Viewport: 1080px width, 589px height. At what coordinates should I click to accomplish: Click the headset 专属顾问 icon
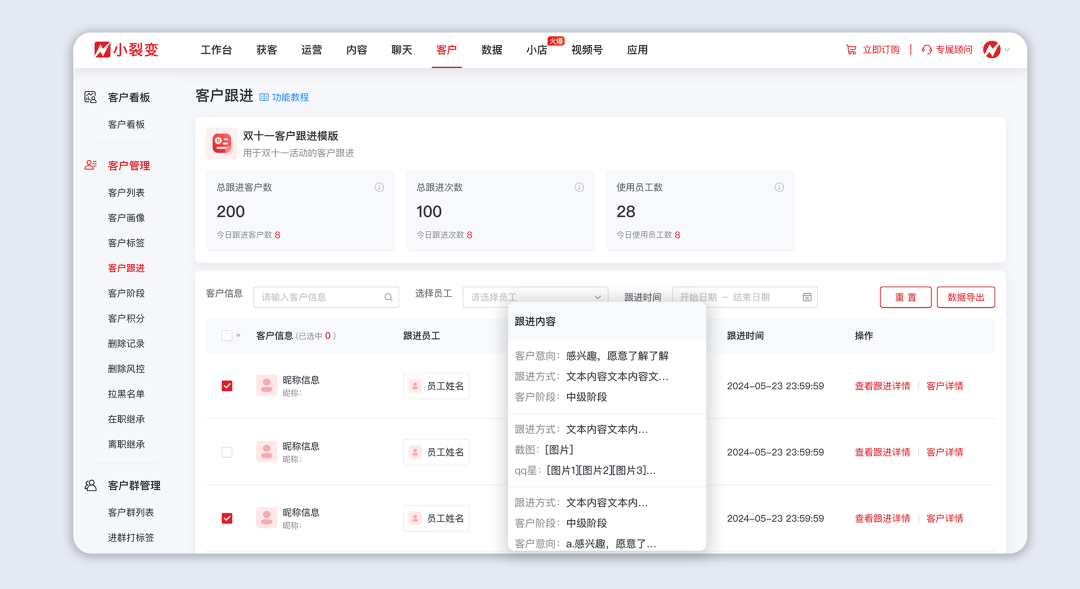click(x=927, y=50)
